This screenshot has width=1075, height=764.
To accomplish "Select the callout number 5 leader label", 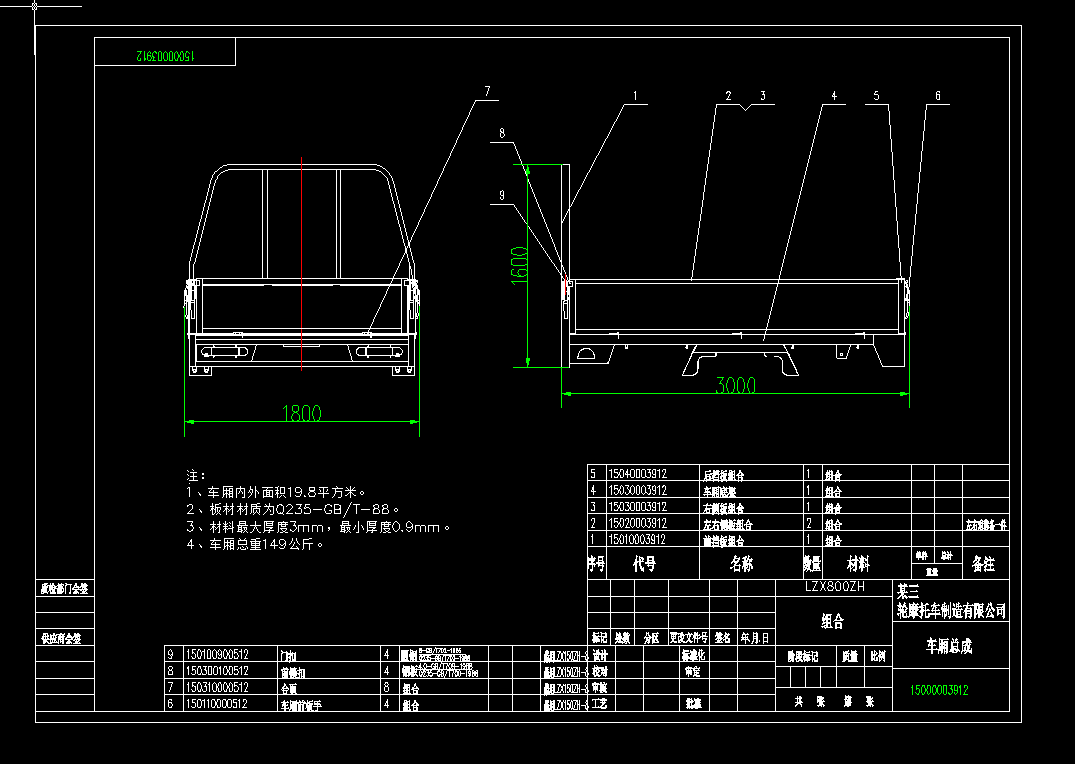I will pos(876,96).
